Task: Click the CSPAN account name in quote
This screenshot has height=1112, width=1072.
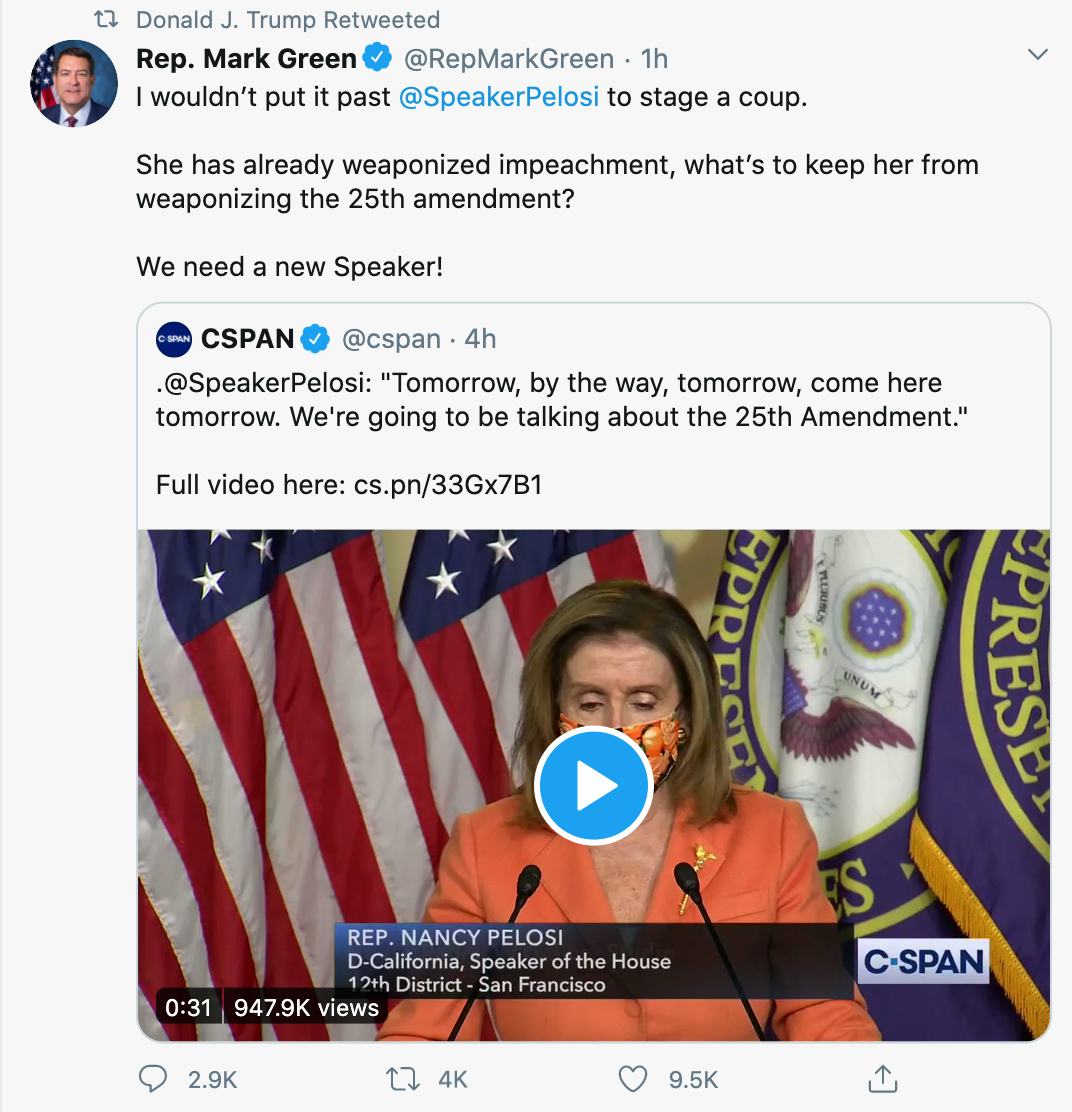Action: click(248, 340)
